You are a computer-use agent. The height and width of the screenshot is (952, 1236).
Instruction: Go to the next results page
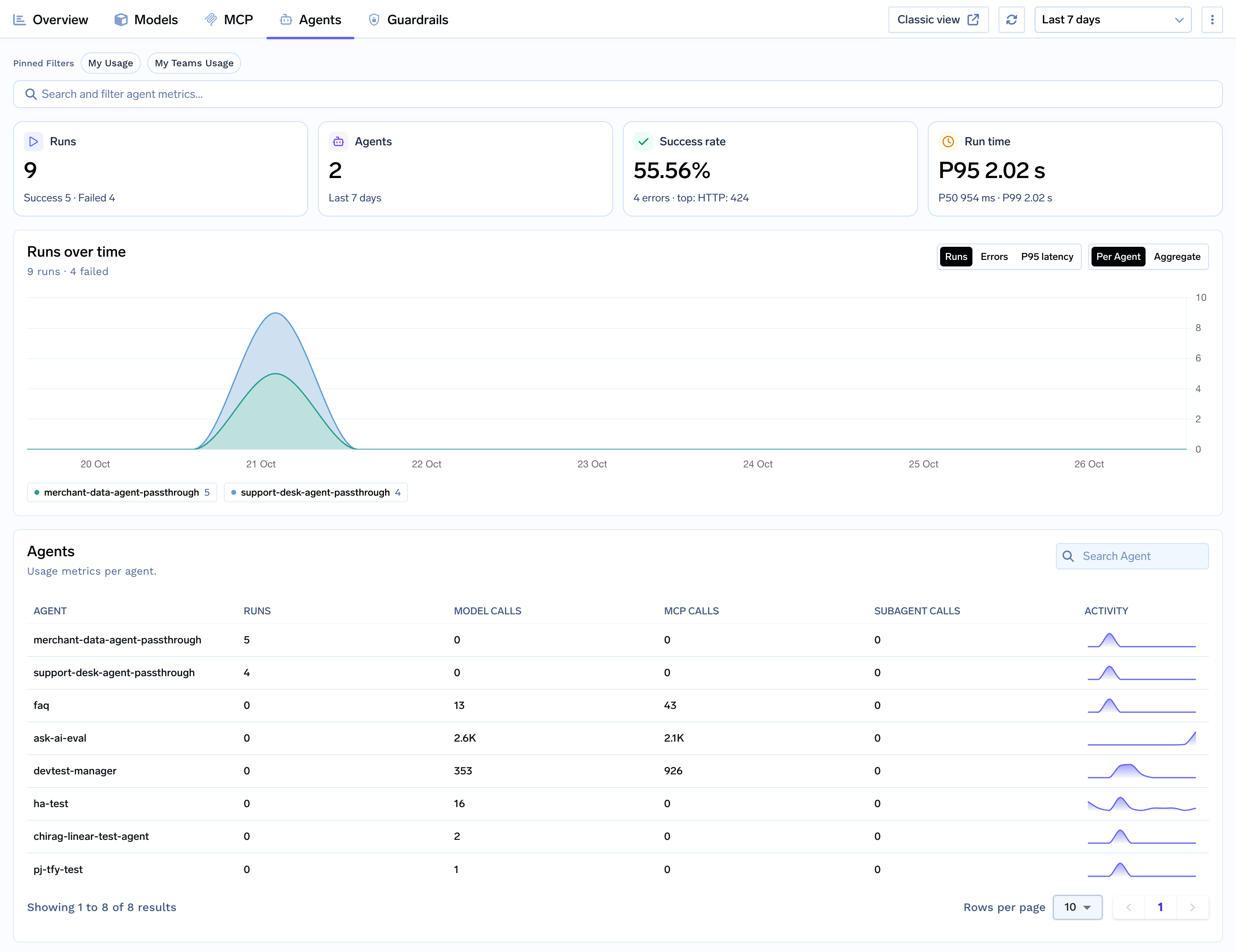click(x=1193, y=907)
